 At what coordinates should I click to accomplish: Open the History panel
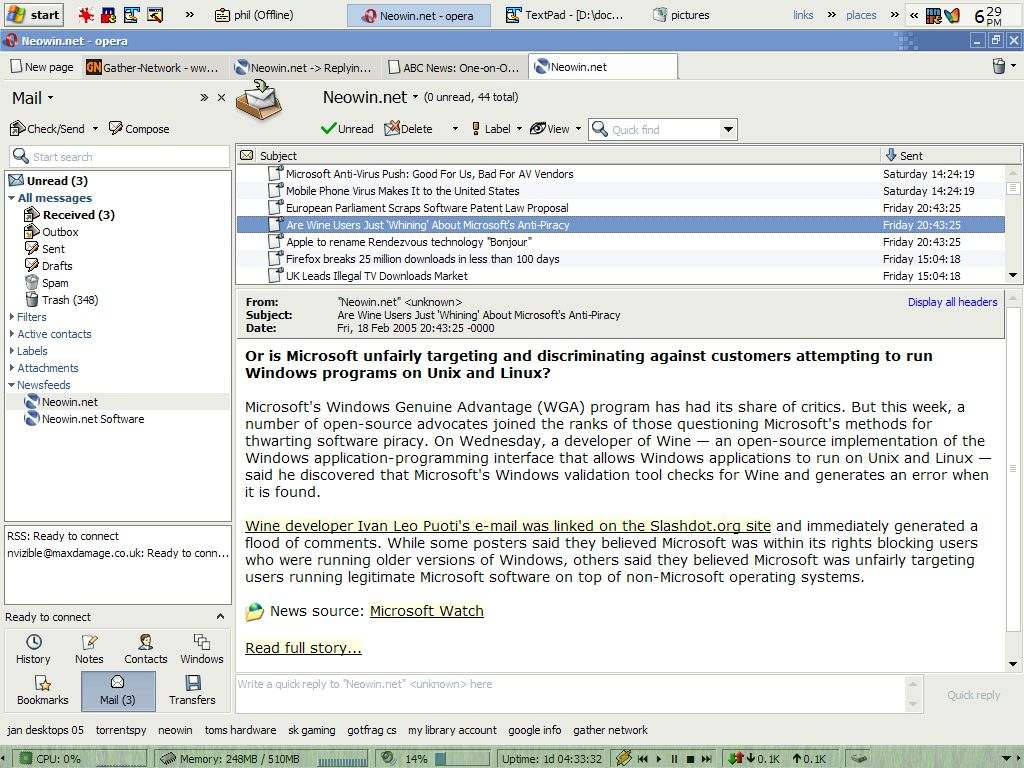33,649
